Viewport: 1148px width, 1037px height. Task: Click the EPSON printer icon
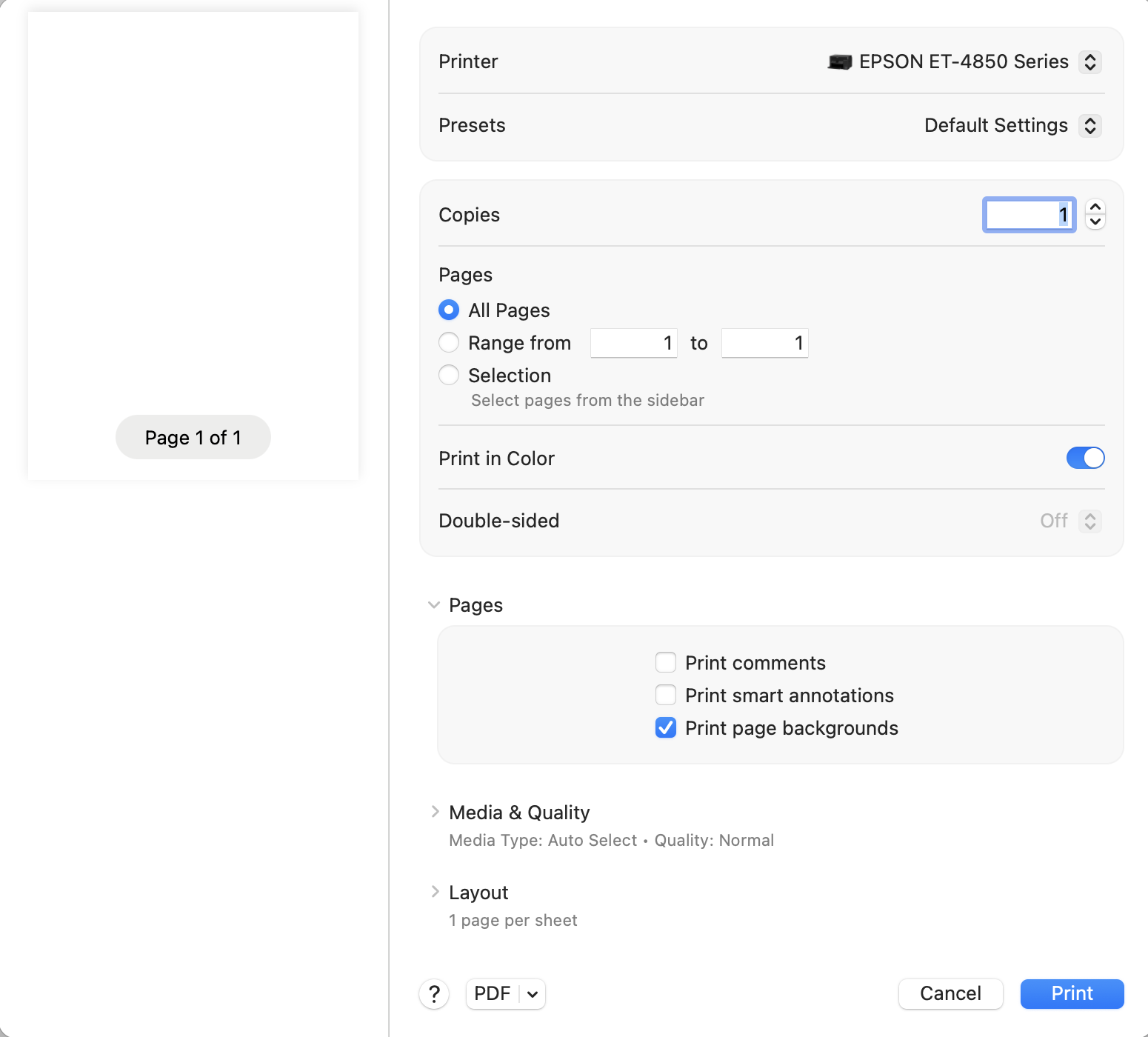coord(840,62)
